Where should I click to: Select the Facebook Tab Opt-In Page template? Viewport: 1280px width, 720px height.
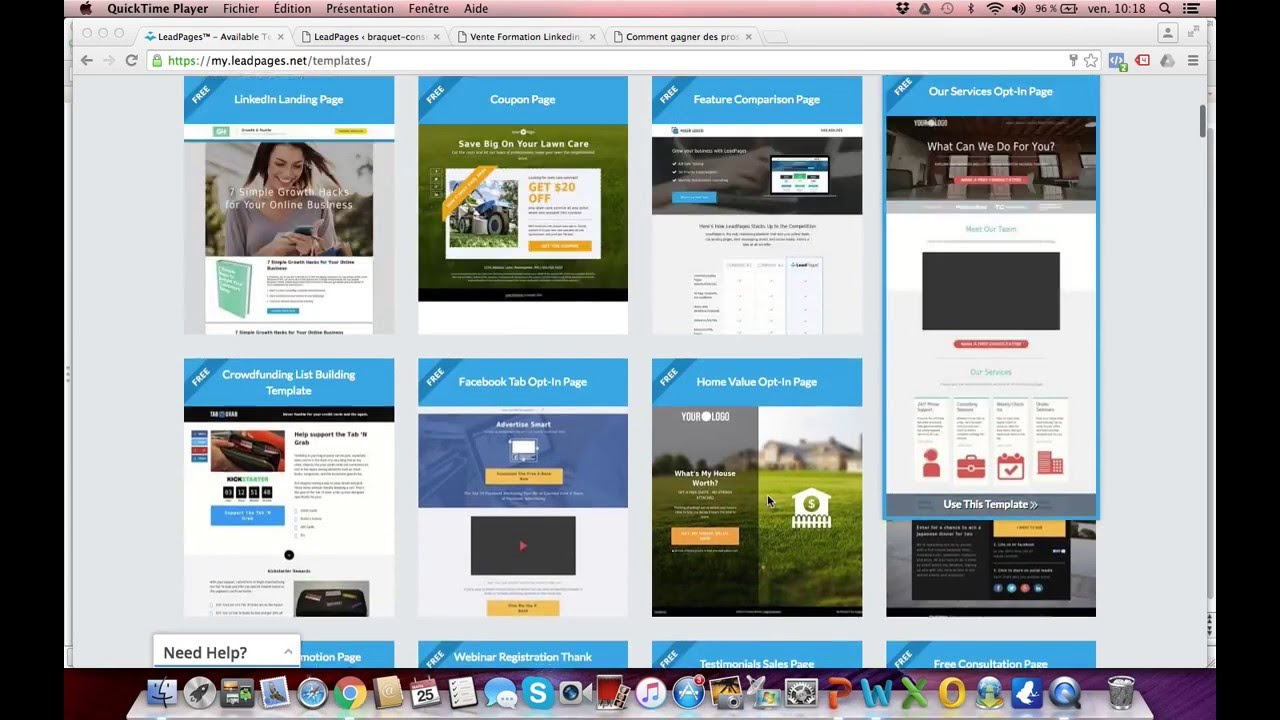point(523,487)
